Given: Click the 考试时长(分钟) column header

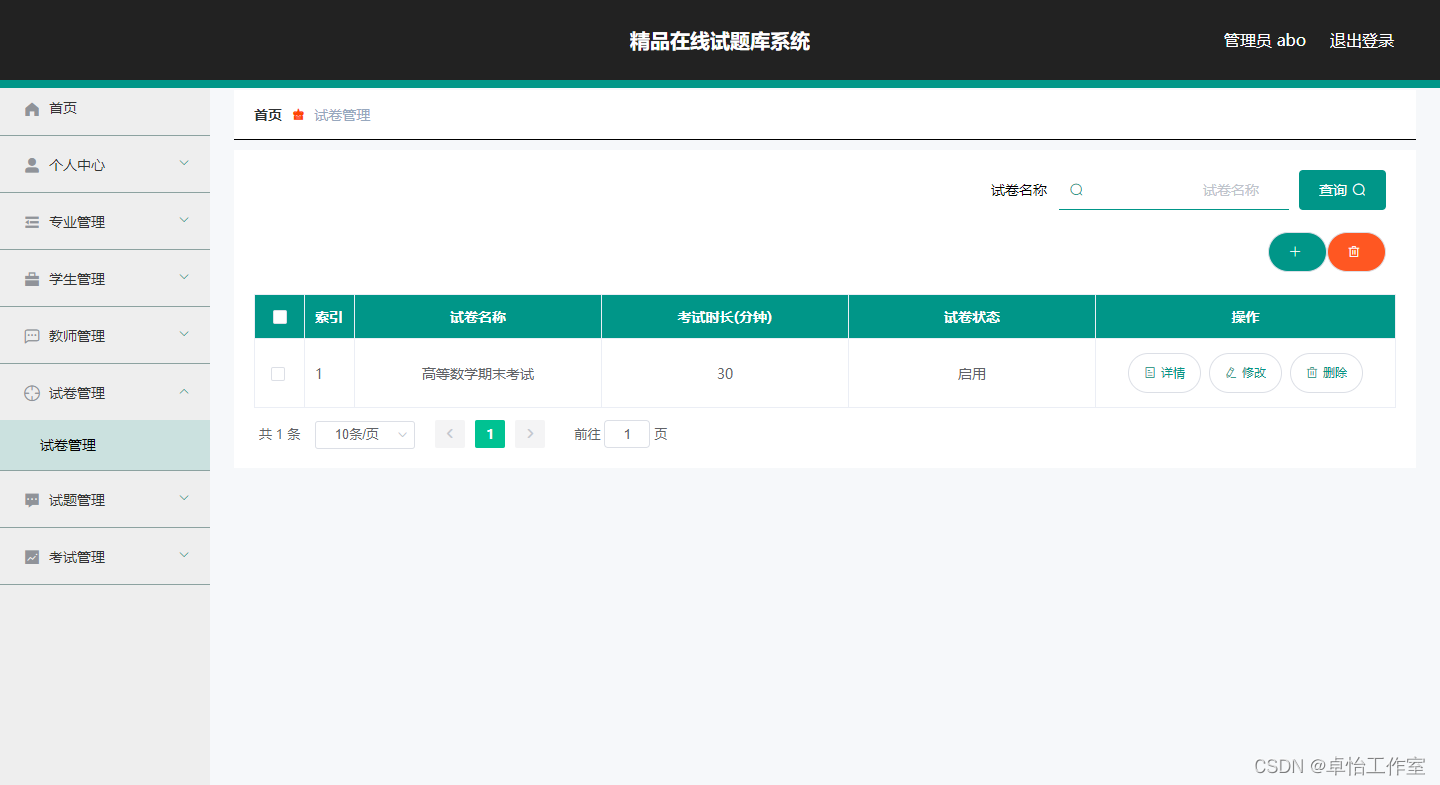Looking at the screenshot, I should (x=725, y=317).
